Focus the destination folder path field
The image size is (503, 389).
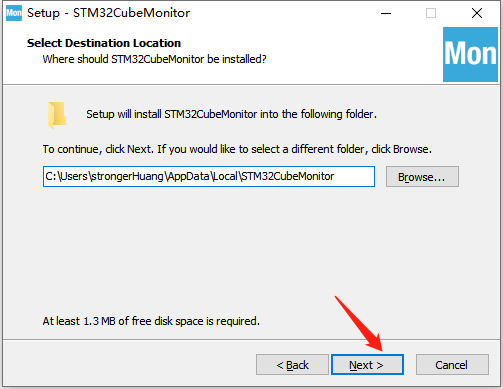tap(209, 176)
